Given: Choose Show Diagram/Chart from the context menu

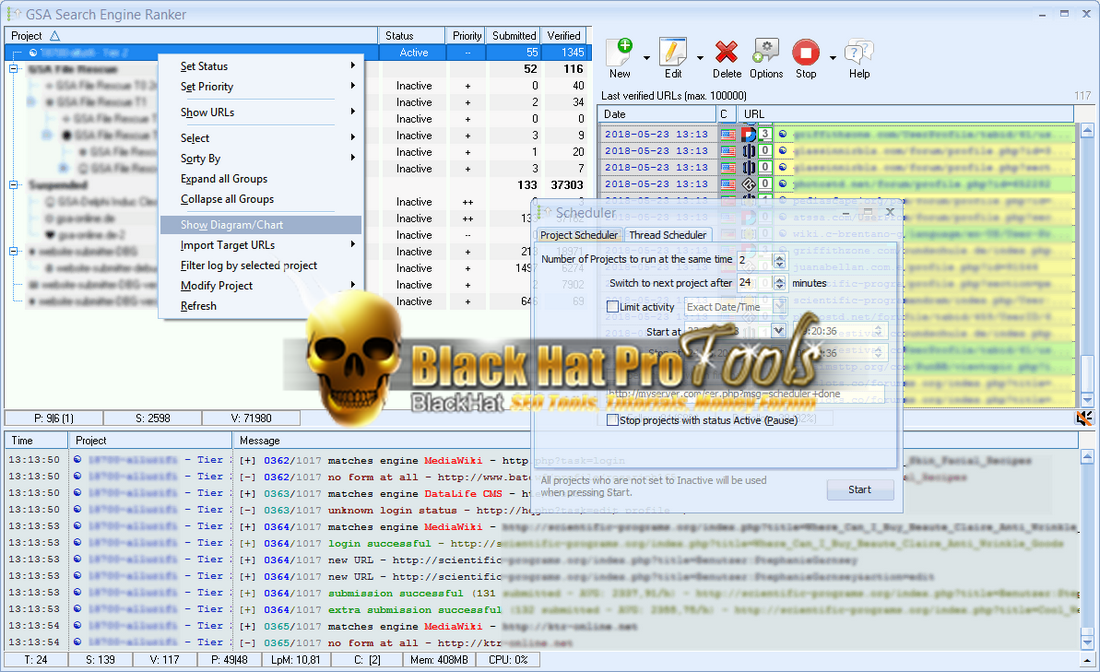Looking at the screenshot, I should pyautogui.click(x=261, y=224).
